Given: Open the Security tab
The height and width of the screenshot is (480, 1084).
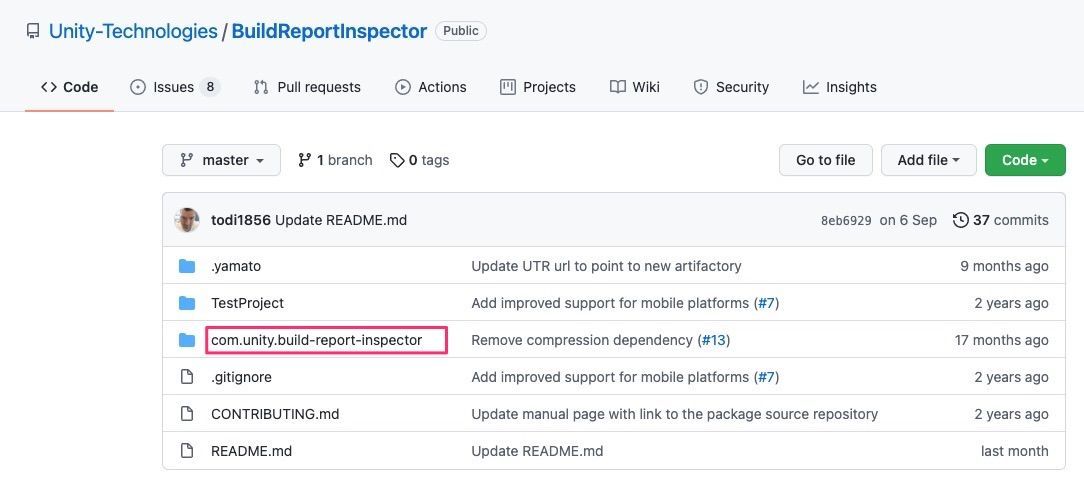Looking at the screenshot, I should click(731, 87).
